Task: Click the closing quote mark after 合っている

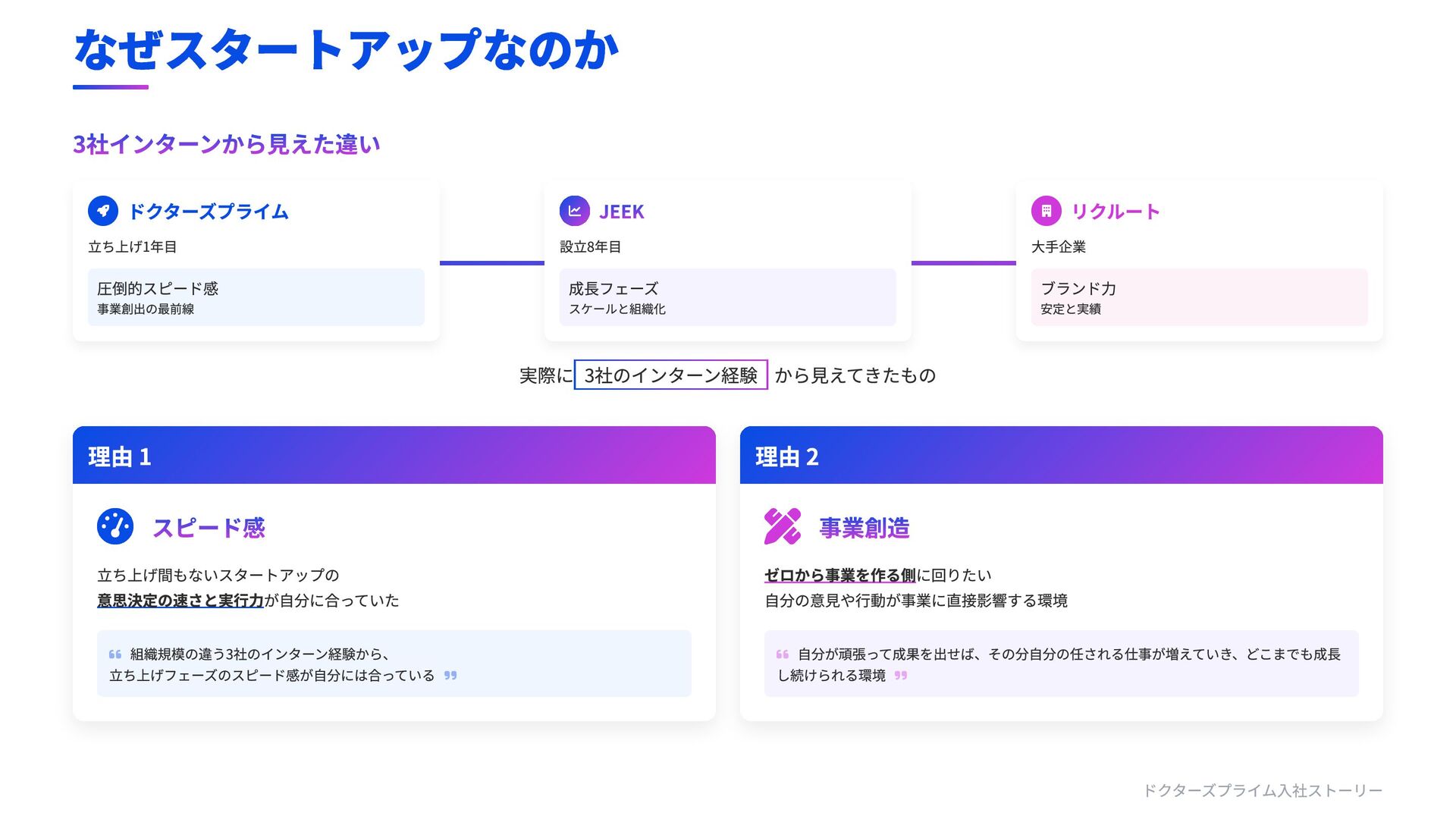Action: [450, 676]
